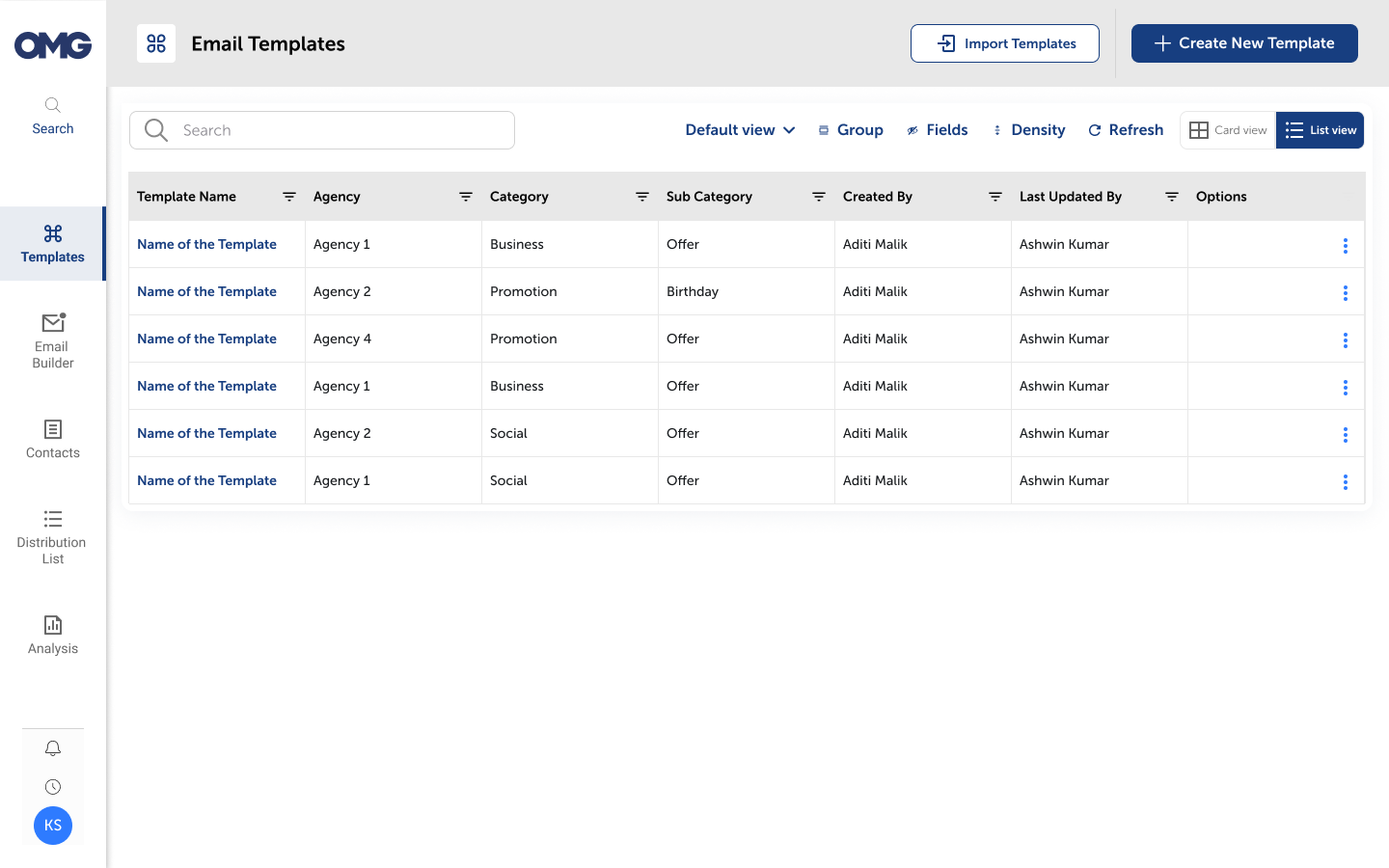Open Distribution List section
The height and width of the screenshot is (868, 1389).
53,537
